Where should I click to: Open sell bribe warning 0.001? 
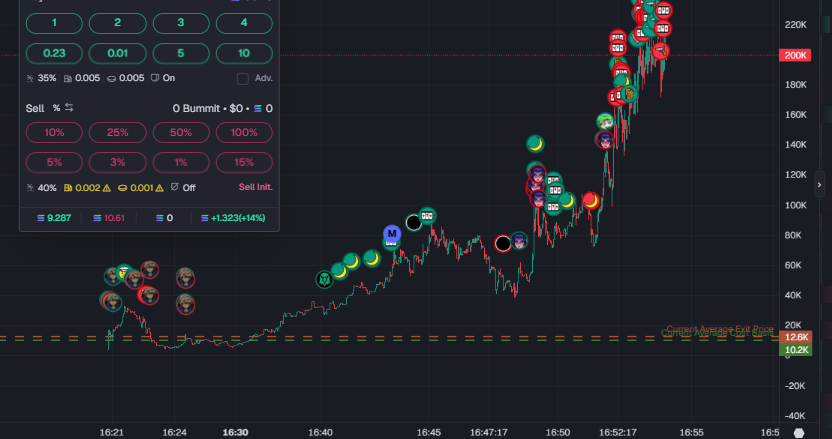click(141, 187)
